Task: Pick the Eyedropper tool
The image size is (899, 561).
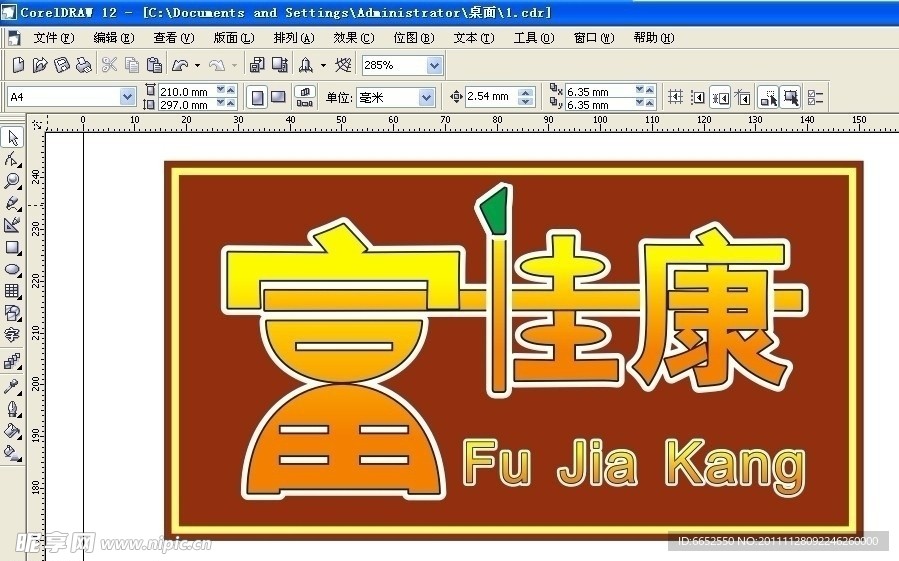Action: tap(12, 386)
